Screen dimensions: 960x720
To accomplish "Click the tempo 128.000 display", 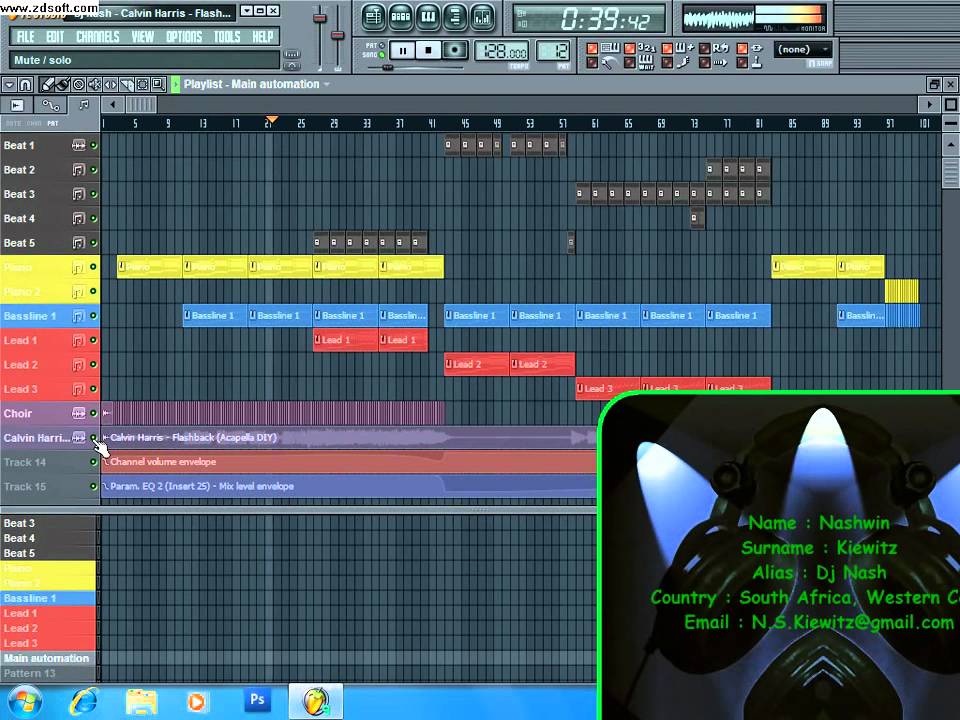I will point(501,51).
